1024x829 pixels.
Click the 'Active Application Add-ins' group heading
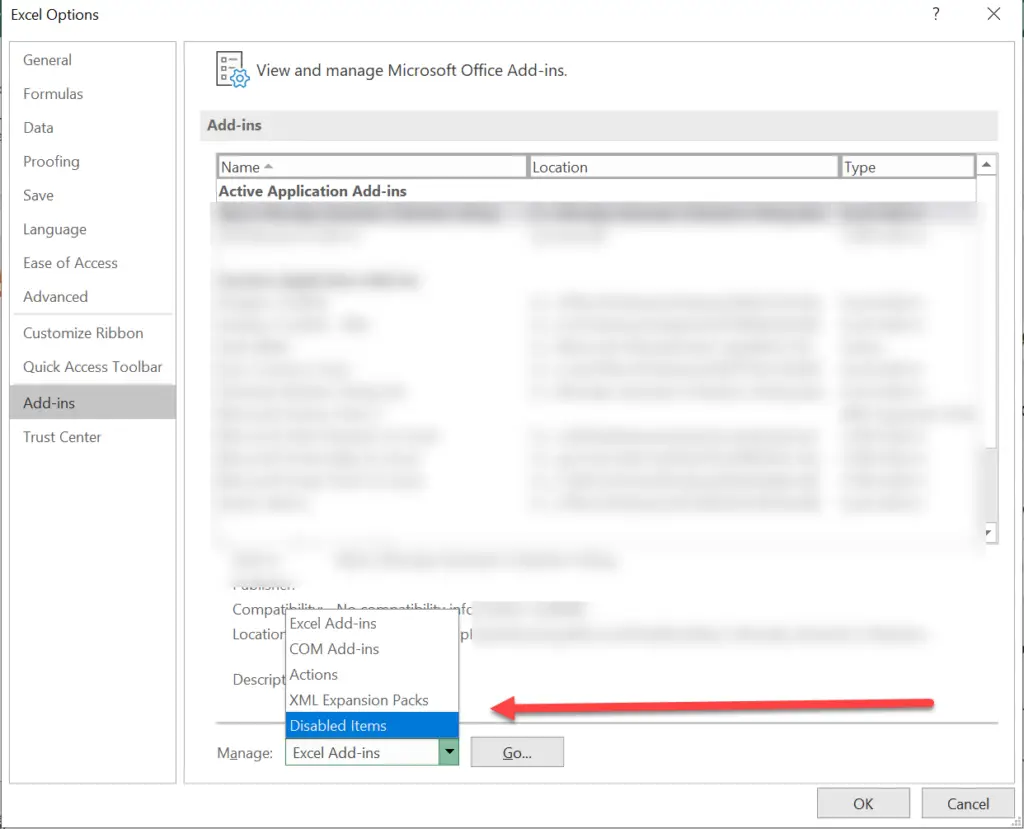coord(313,191)
